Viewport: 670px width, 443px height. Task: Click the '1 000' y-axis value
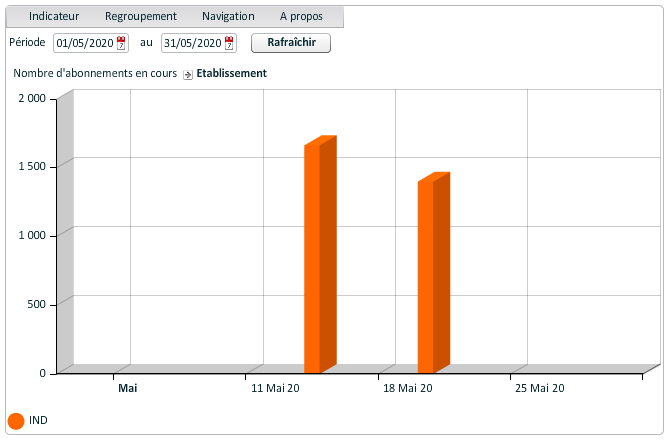click(x=32, y=235)
